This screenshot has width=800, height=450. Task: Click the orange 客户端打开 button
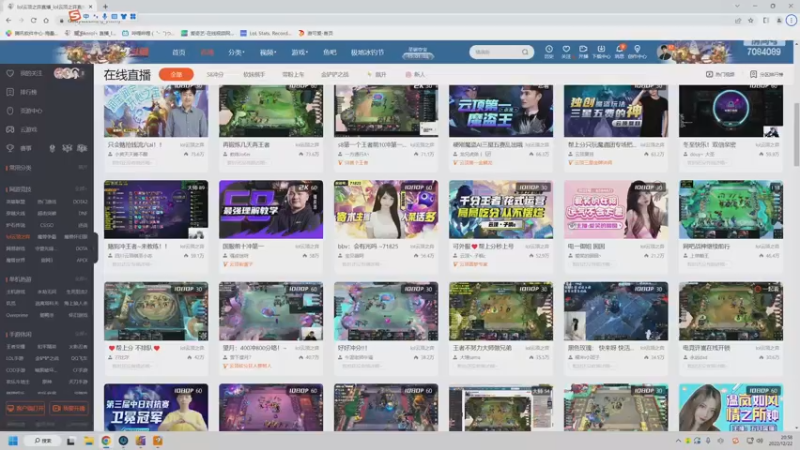click(x=26, y=409)
